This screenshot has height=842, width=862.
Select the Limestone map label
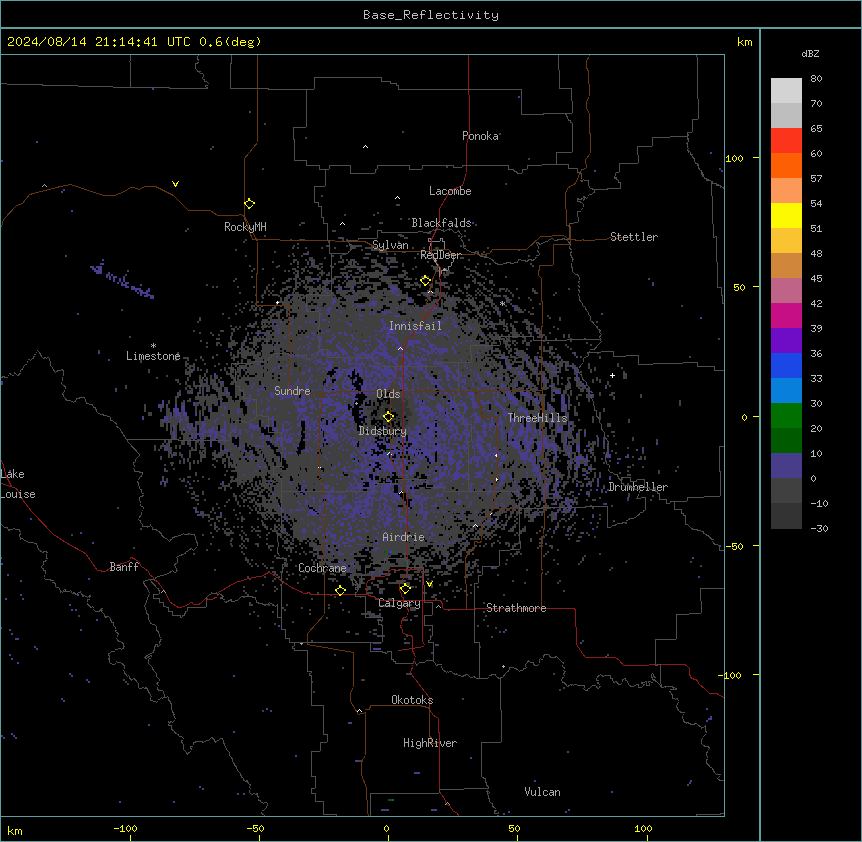[x=153, y=356]
